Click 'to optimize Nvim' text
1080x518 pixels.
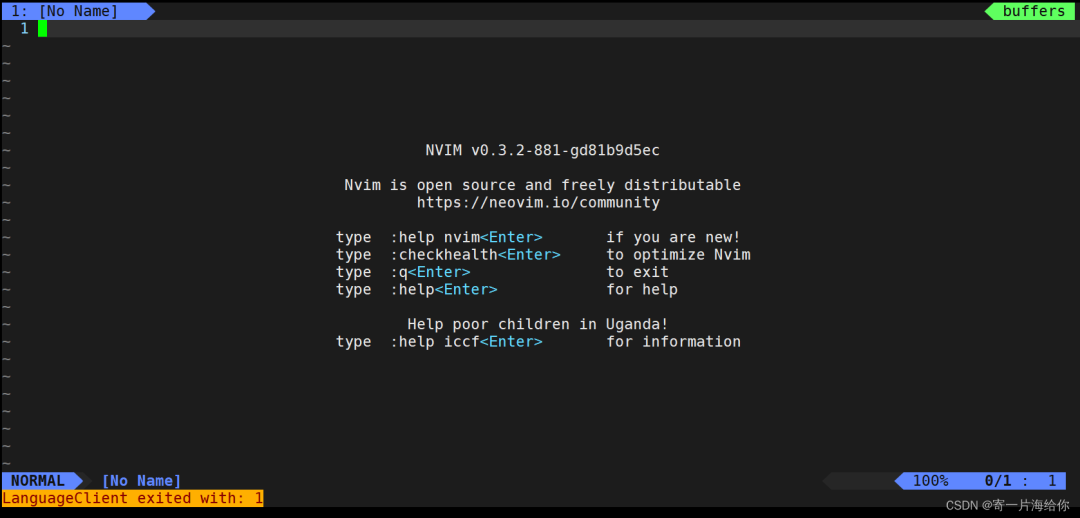(678, 255)
